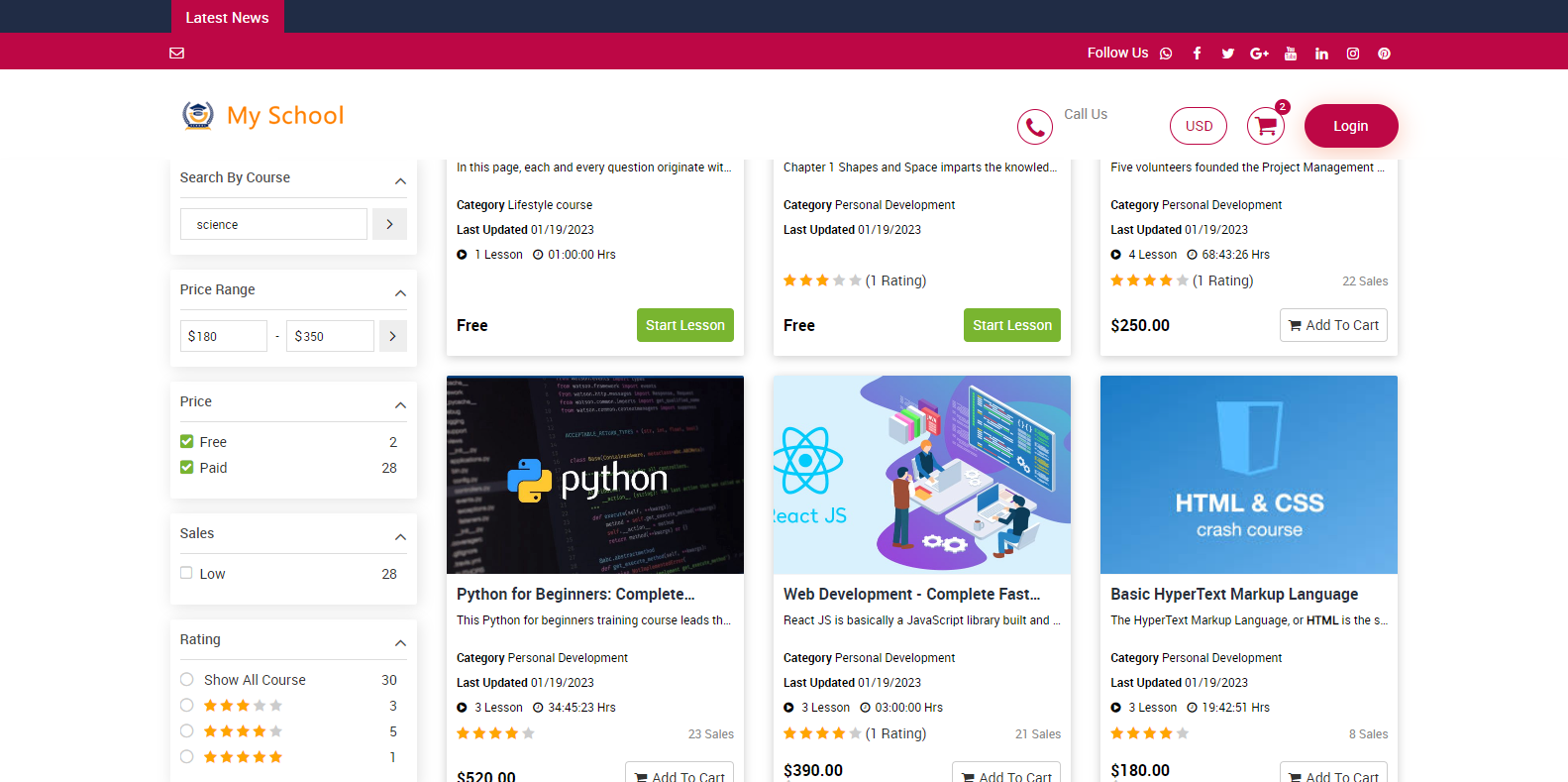The width and height of the screenshot is (1568, 782).
Task: Collapse the Price Range panel
Action: tap(400, 292)
